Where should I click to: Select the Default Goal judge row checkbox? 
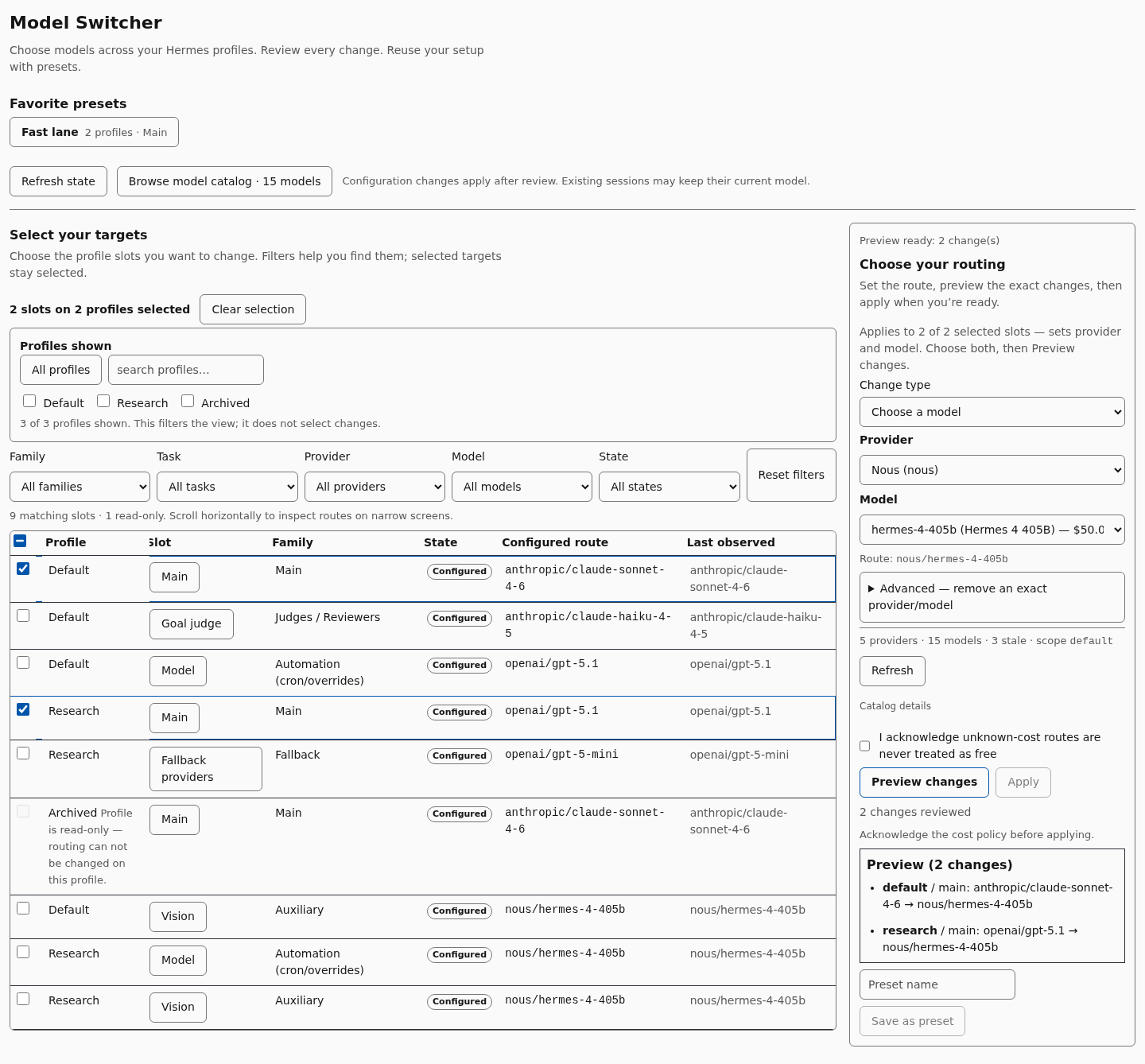tap(23, 615)
